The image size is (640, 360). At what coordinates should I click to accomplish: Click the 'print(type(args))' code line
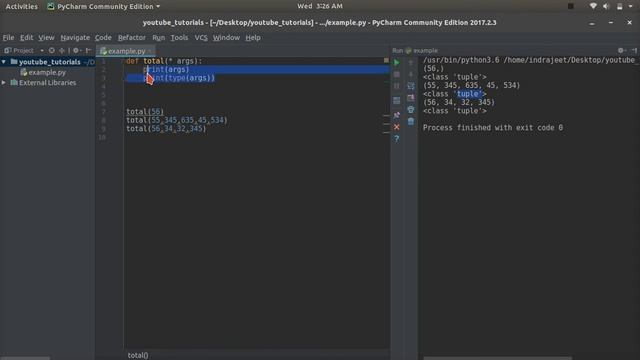pos(179,78)
